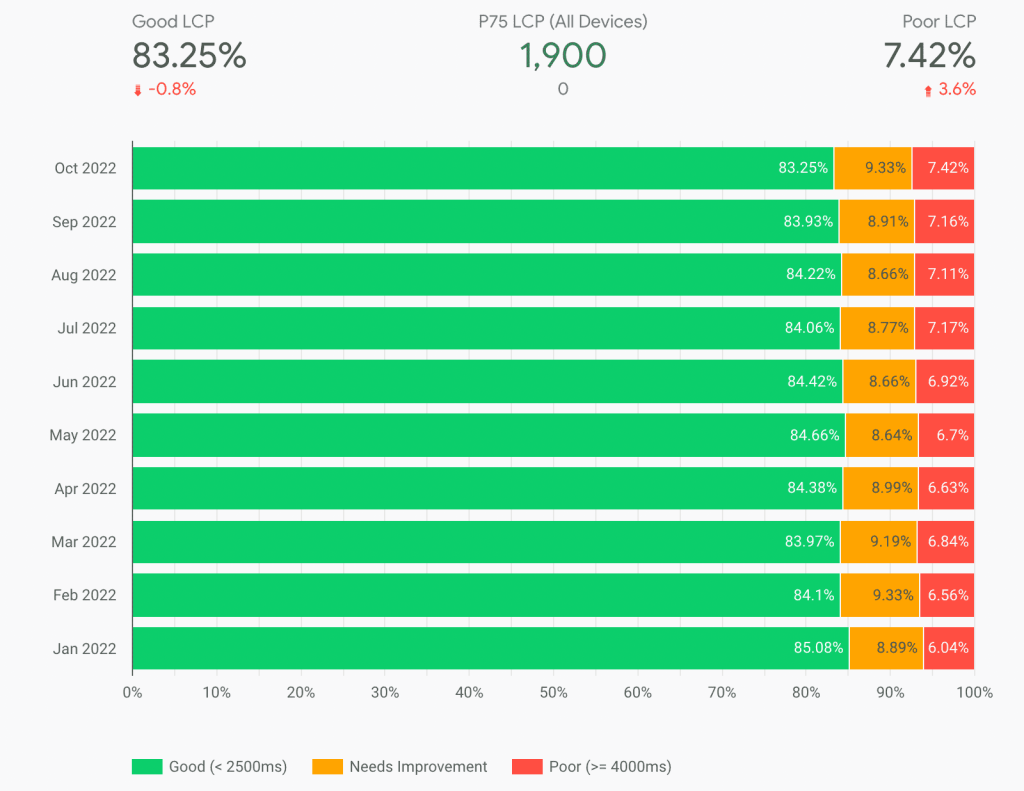
Task: Click the Apr 2022 red 6.63% segment
Action: (x=946, y=488)
